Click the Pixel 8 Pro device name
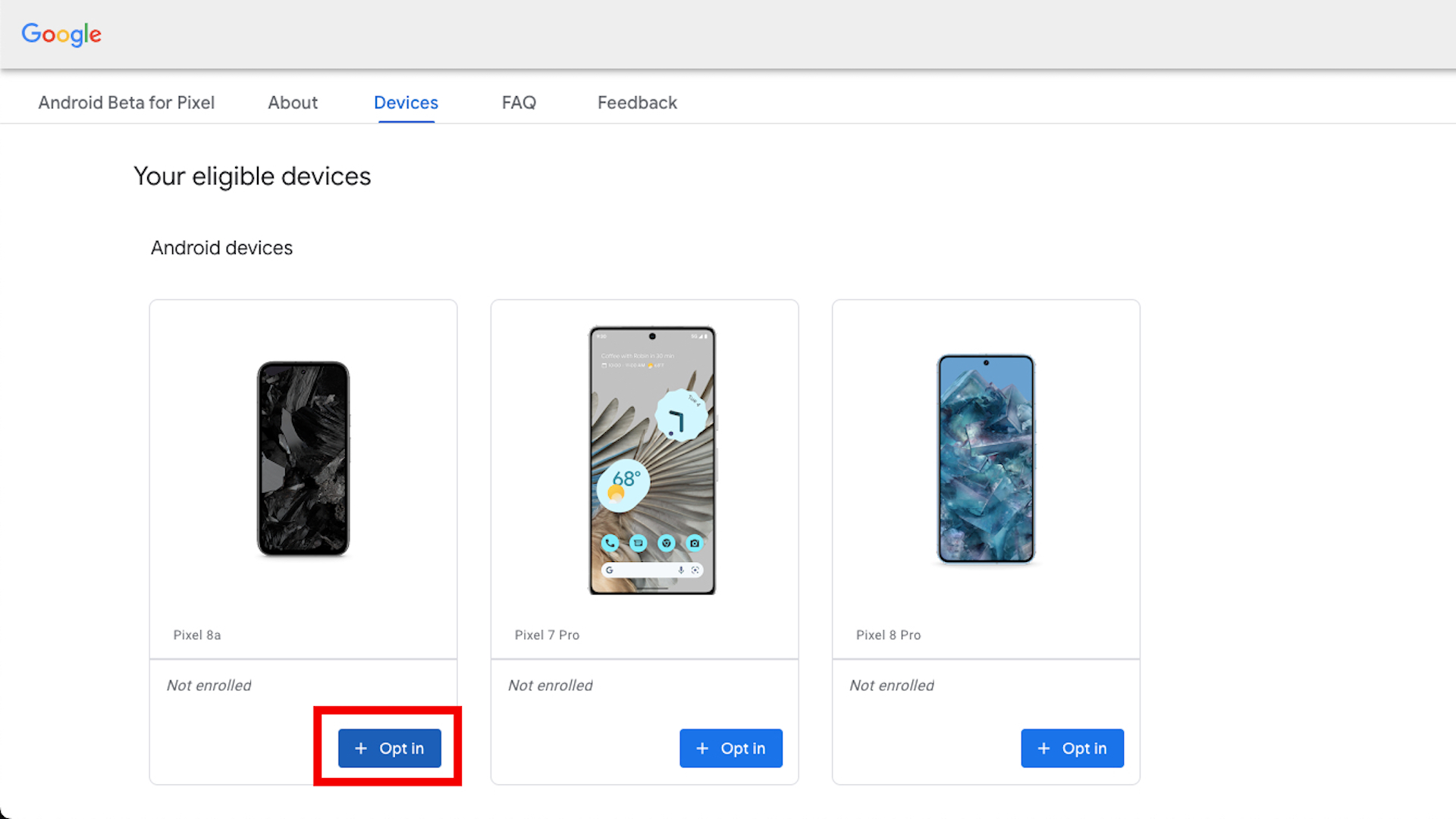1456x819 pixels. [888, 635]
